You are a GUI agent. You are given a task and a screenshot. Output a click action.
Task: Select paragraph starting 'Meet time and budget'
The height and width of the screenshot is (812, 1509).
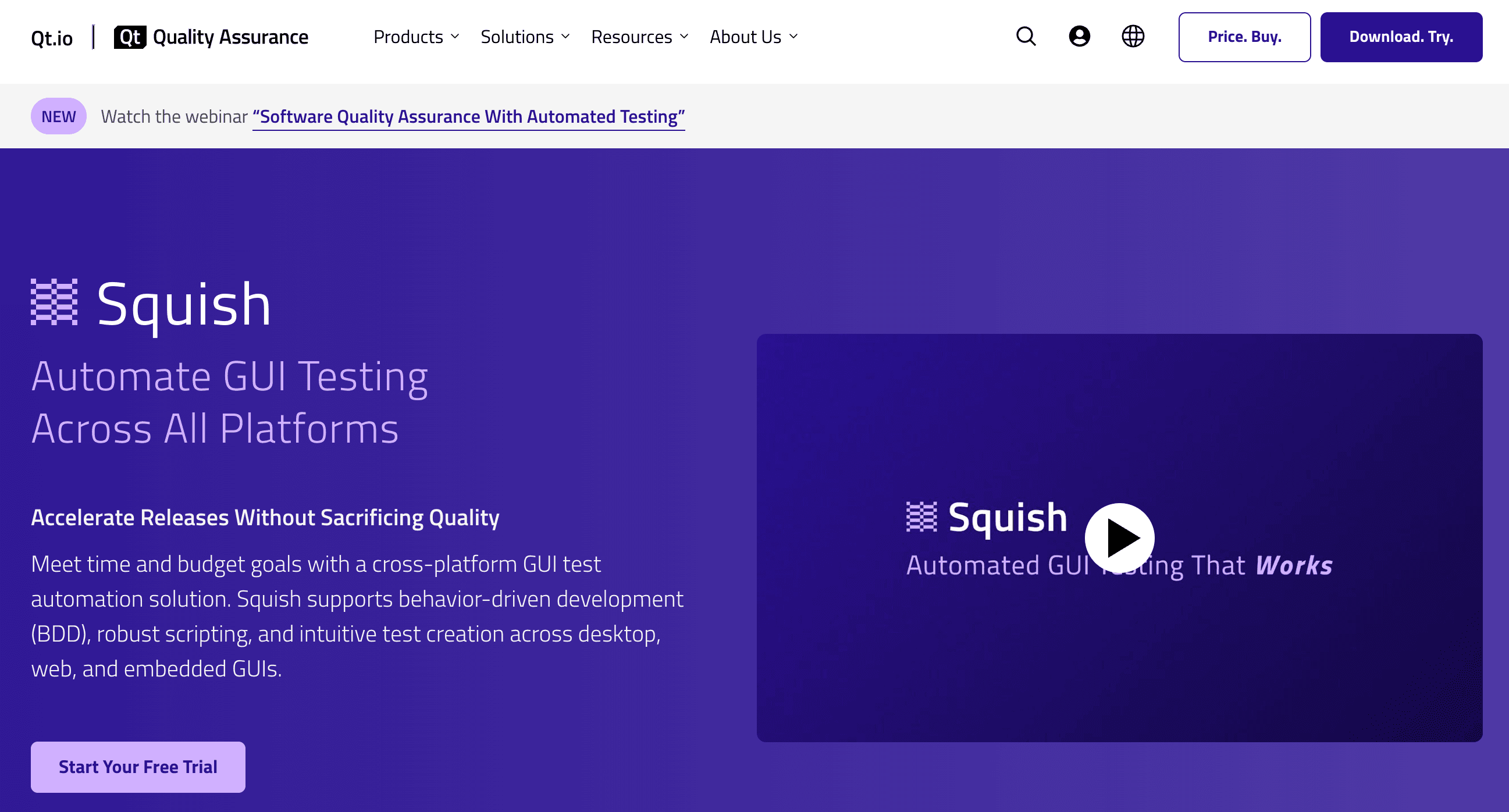[357, 617]
